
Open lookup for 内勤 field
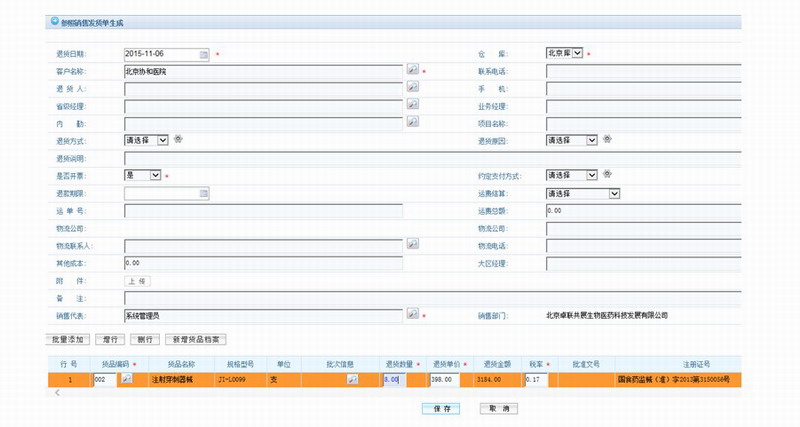click(412, 122)
